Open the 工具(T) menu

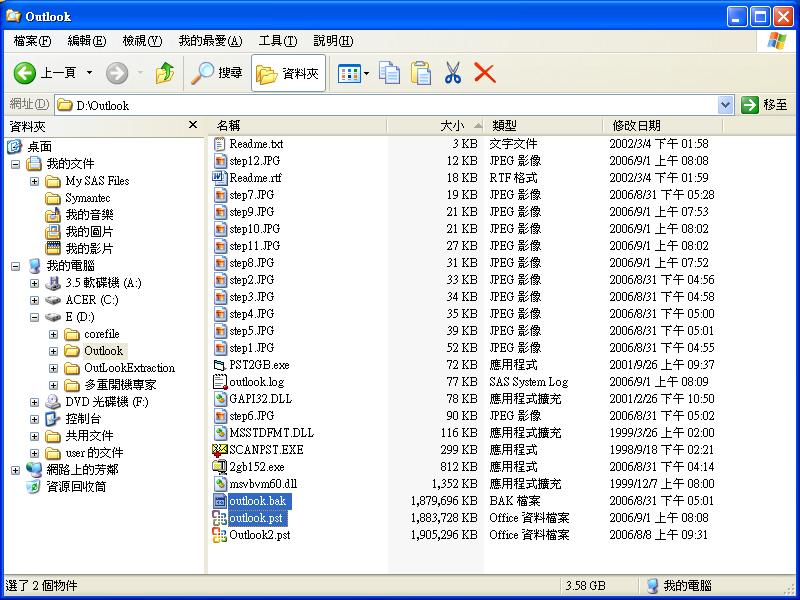coord(278,41)
